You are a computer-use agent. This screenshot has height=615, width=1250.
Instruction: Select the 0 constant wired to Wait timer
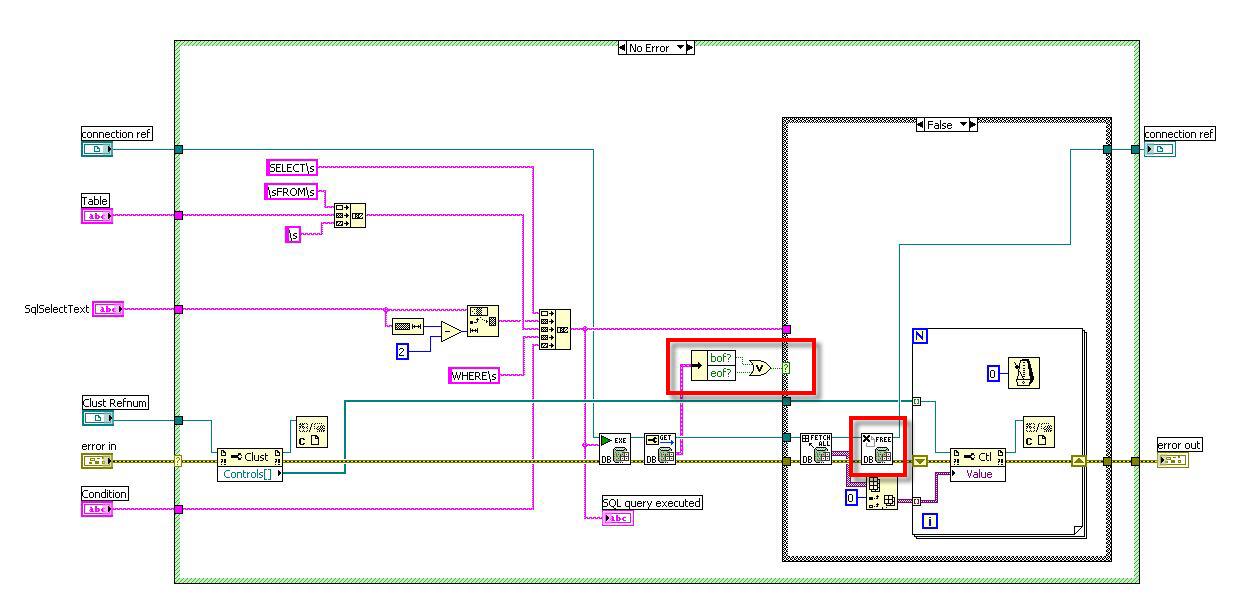click(993, 373)
